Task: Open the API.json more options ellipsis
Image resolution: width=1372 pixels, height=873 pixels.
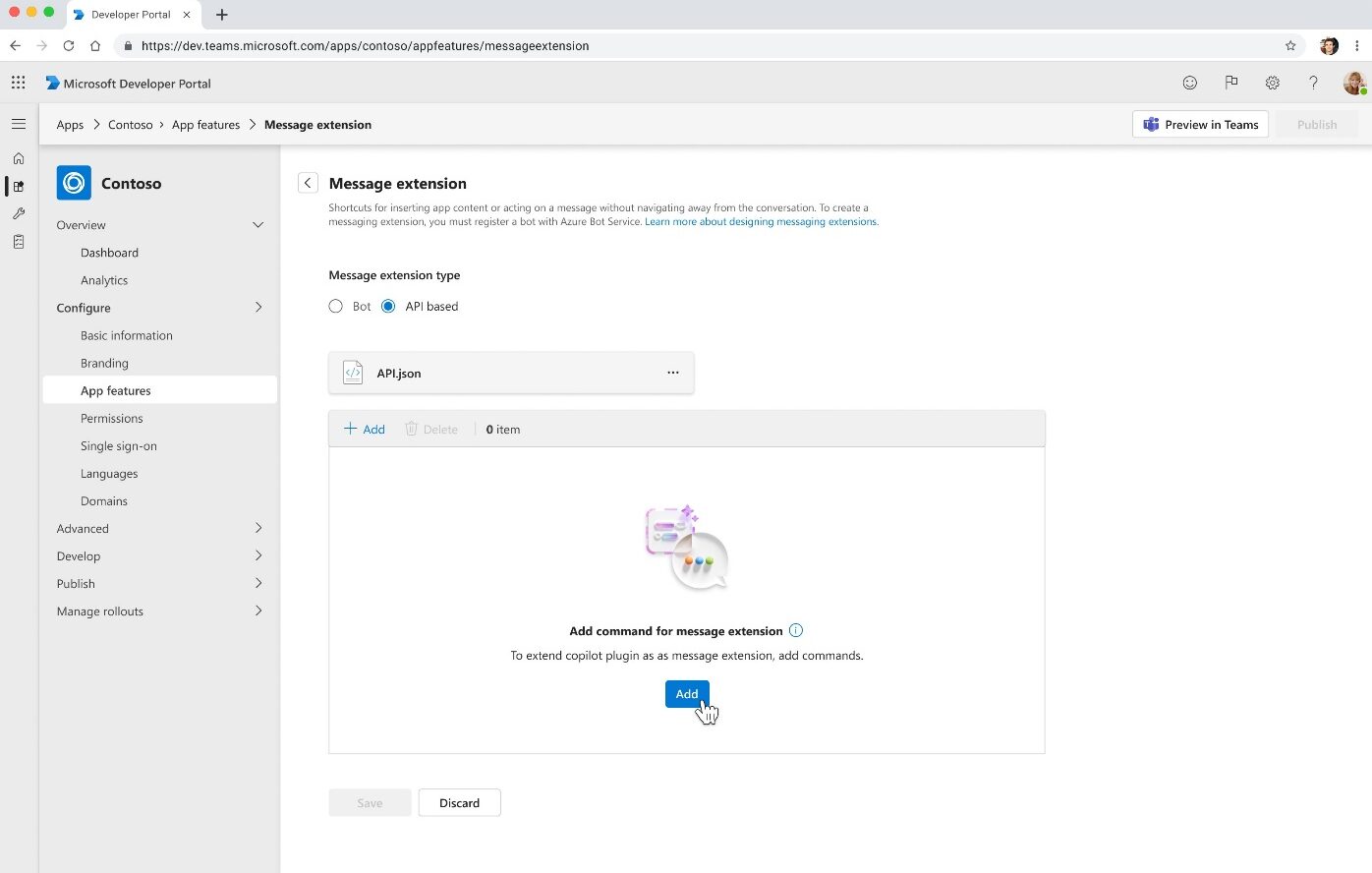Action: tap(673, 373)
